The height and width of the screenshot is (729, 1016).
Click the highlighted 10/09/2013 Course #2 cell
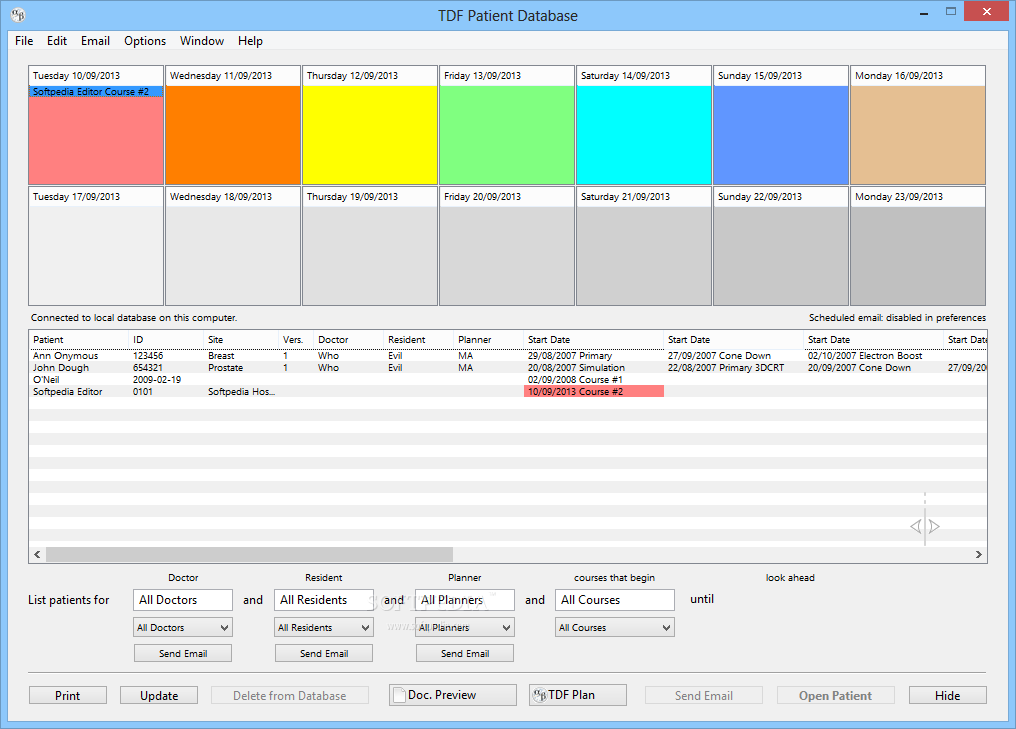pyautogui.click(x=594, y=391)
